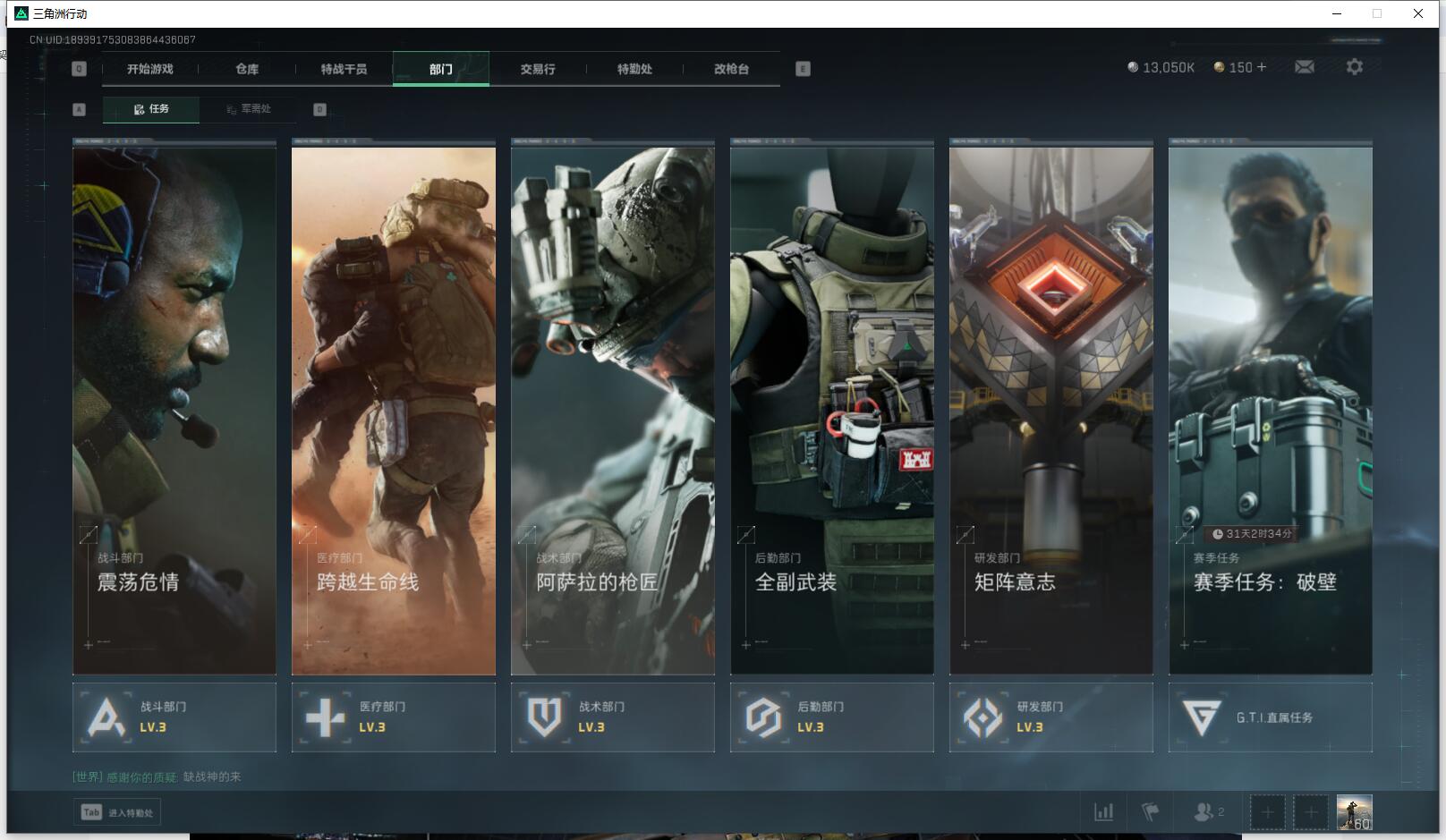Add premium currency via 150 + button
This screenshot has width=1446, height=840.
coord(1239,67)
